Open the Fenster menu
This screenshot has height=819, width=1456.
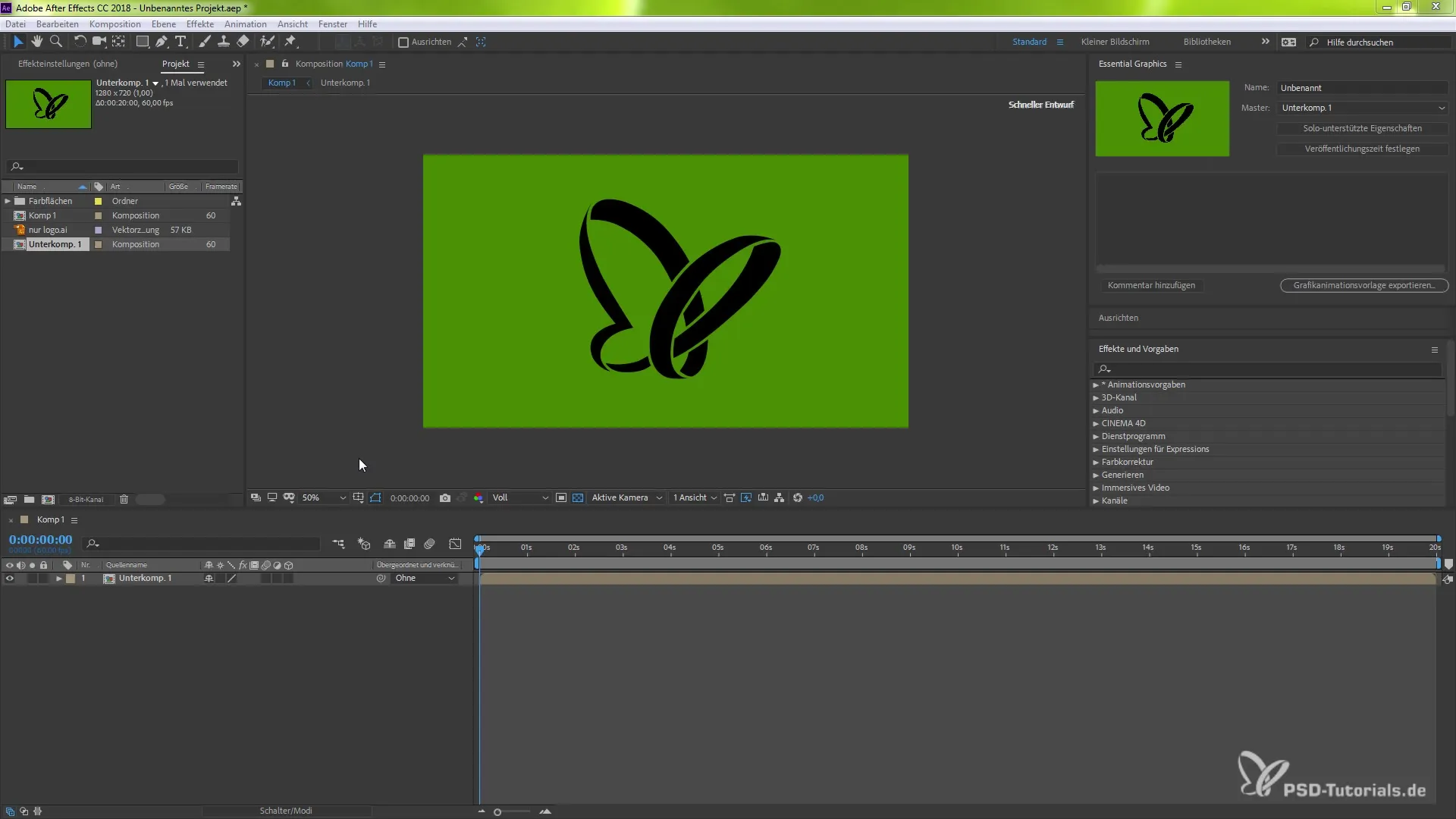click(333, 24)
